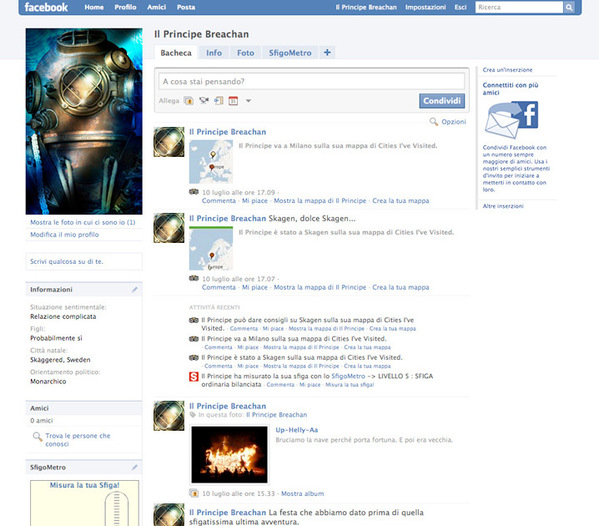Screen dimensions: 599x526
Task: Click the Ricerca search field
Action: click(x=519, y=7)
